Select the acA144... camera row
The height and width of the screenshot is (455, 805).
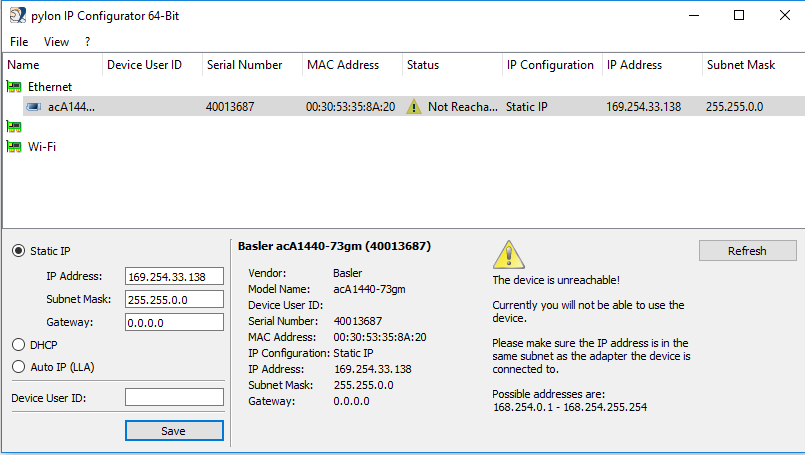(x=413, y=106)
